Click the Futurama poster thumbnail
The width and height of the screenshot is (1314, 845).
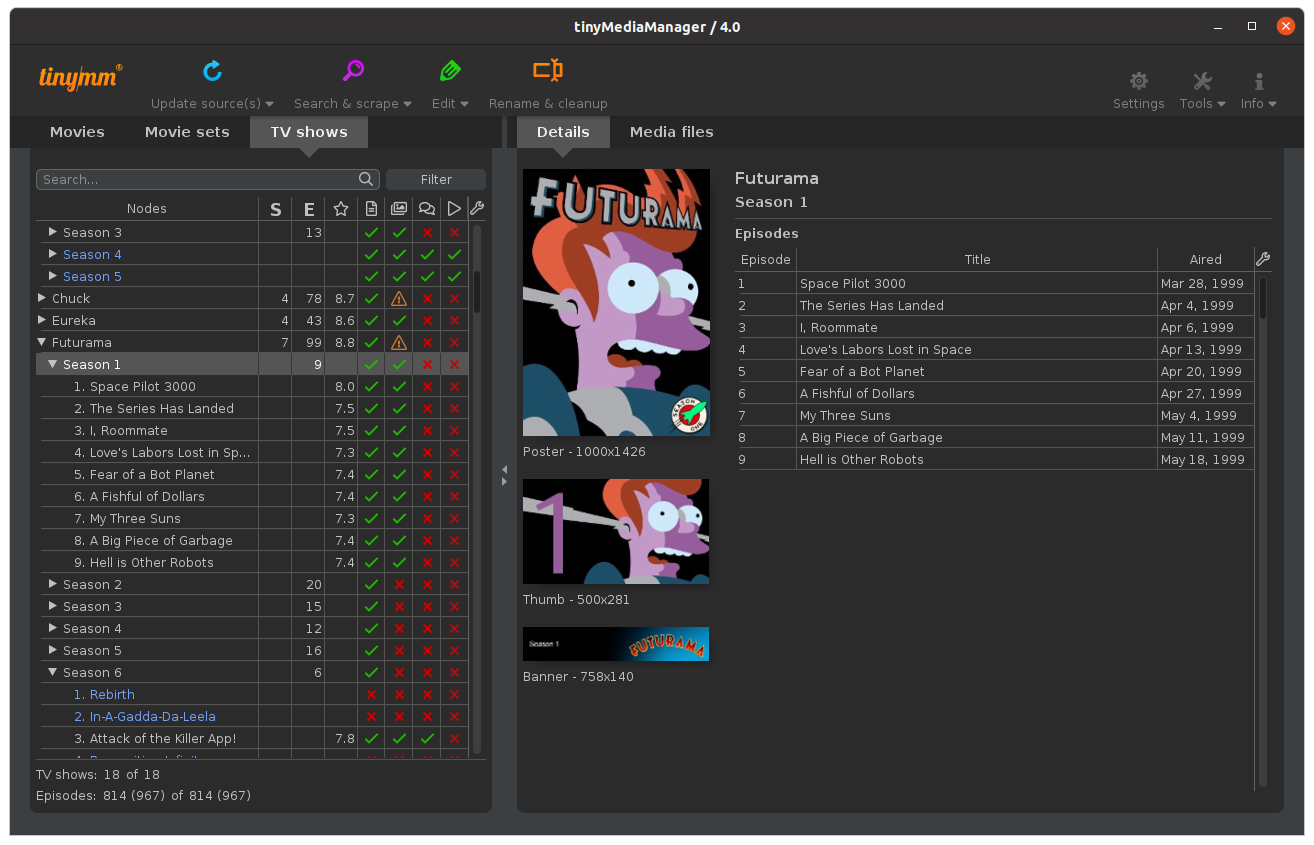coord(616,302)
